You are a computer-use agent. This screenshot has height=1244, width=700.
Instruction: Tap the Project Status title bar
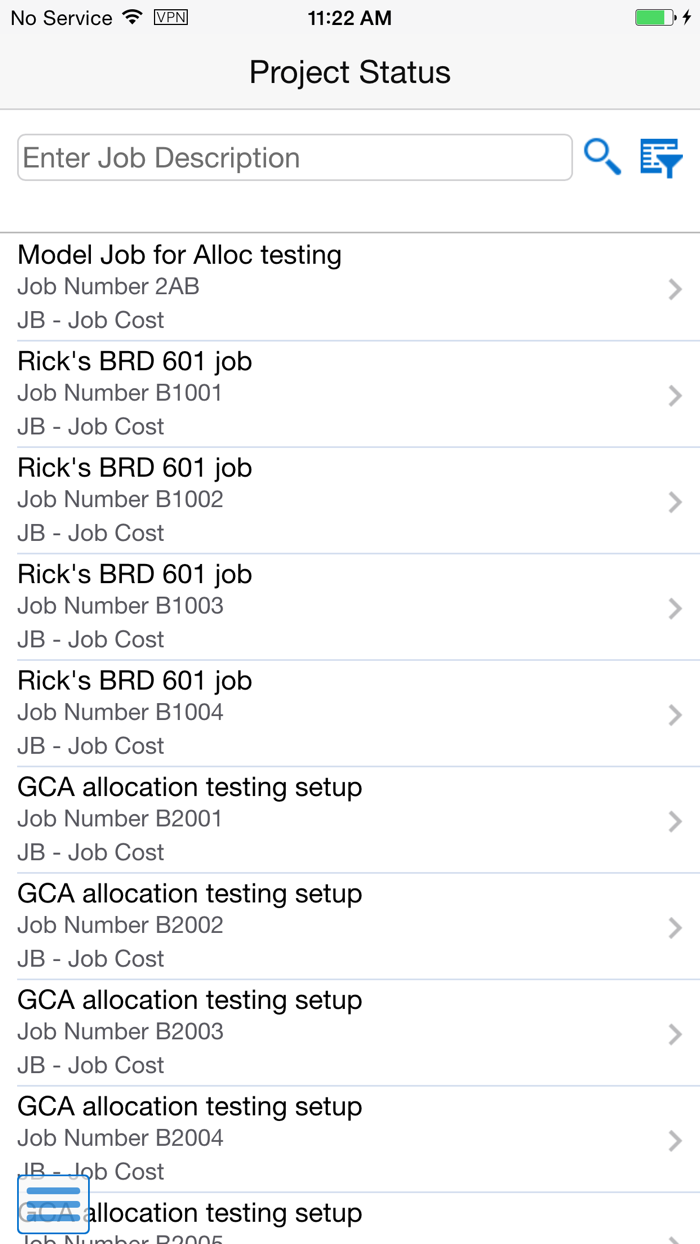click(349, 72)
